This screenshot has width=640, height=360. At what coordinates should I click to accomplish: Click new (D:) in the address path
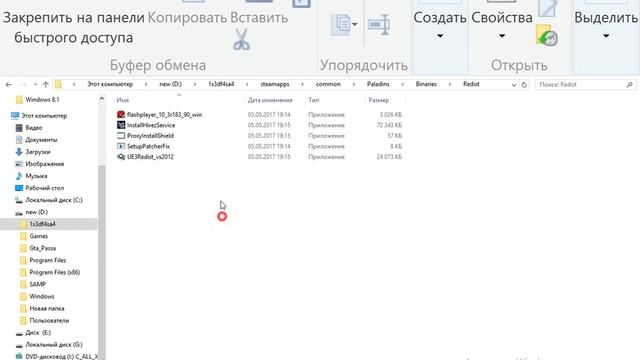(171, 84)
